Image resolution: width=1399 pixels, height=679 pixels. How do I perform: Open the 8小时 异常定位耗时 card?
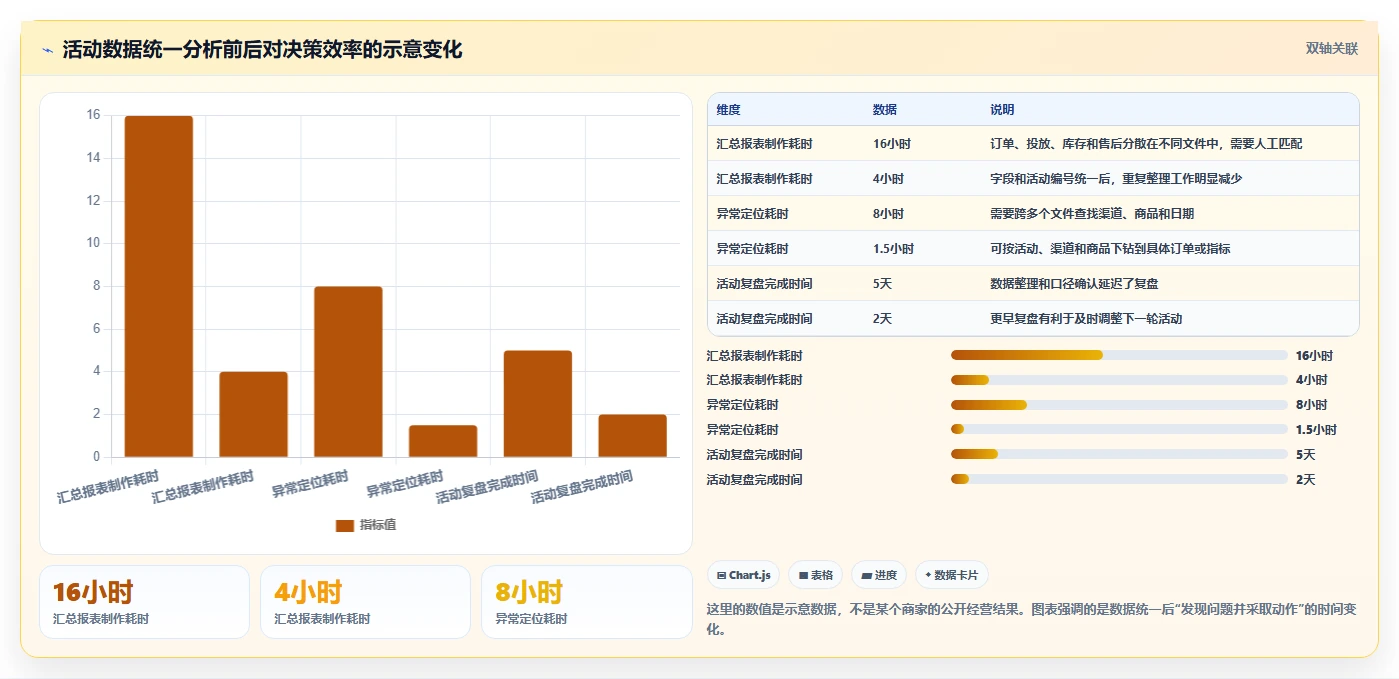[x=587, y=602]
